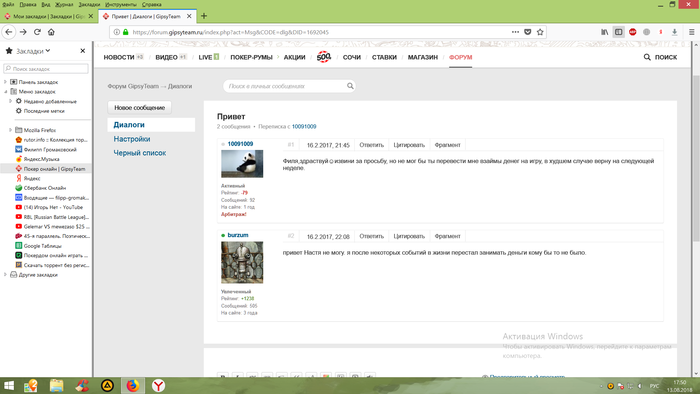Open File Explorer from taskbar
700x394 pixels.
click(x=57, y=386)
